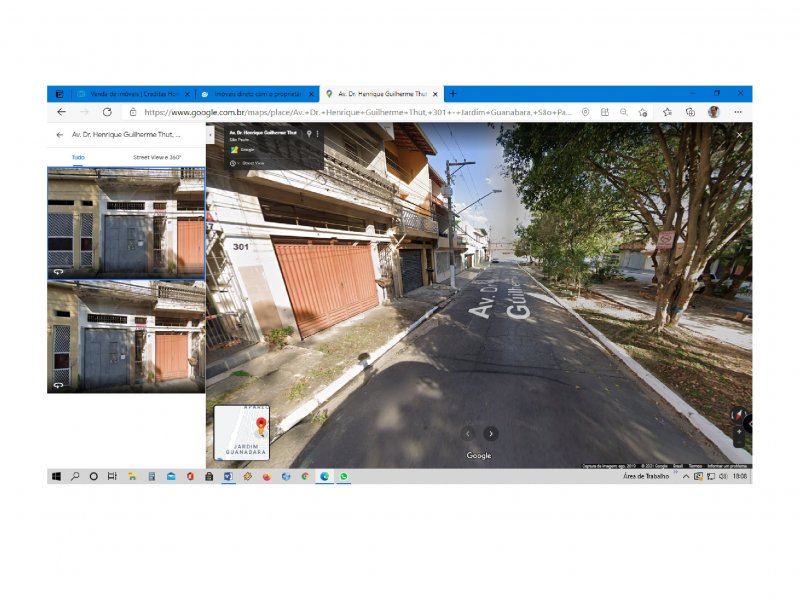The height and width of the screenshot is (600, 800).
Task: Zoom in on Street View image
Action: (x=739, y=432)
